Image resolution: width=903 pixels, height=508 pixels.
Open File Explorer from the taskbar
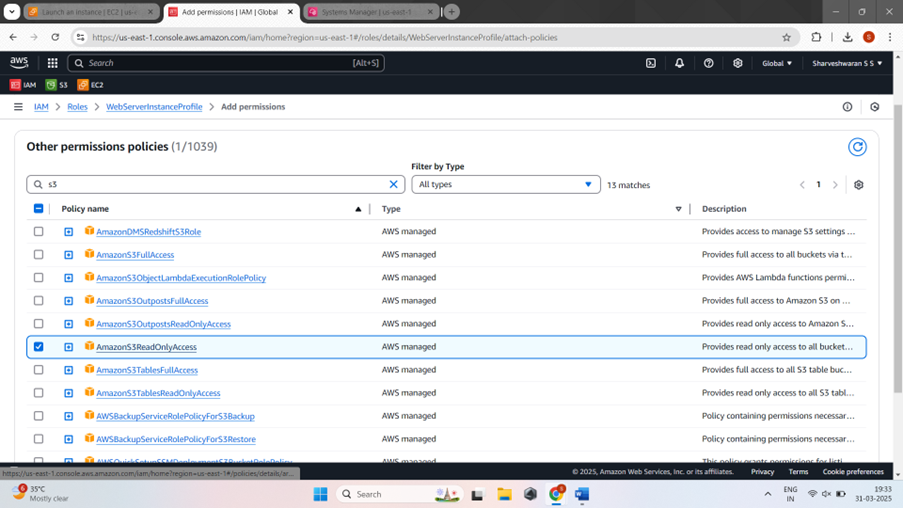pyautogui.click(x=504, y=494)
